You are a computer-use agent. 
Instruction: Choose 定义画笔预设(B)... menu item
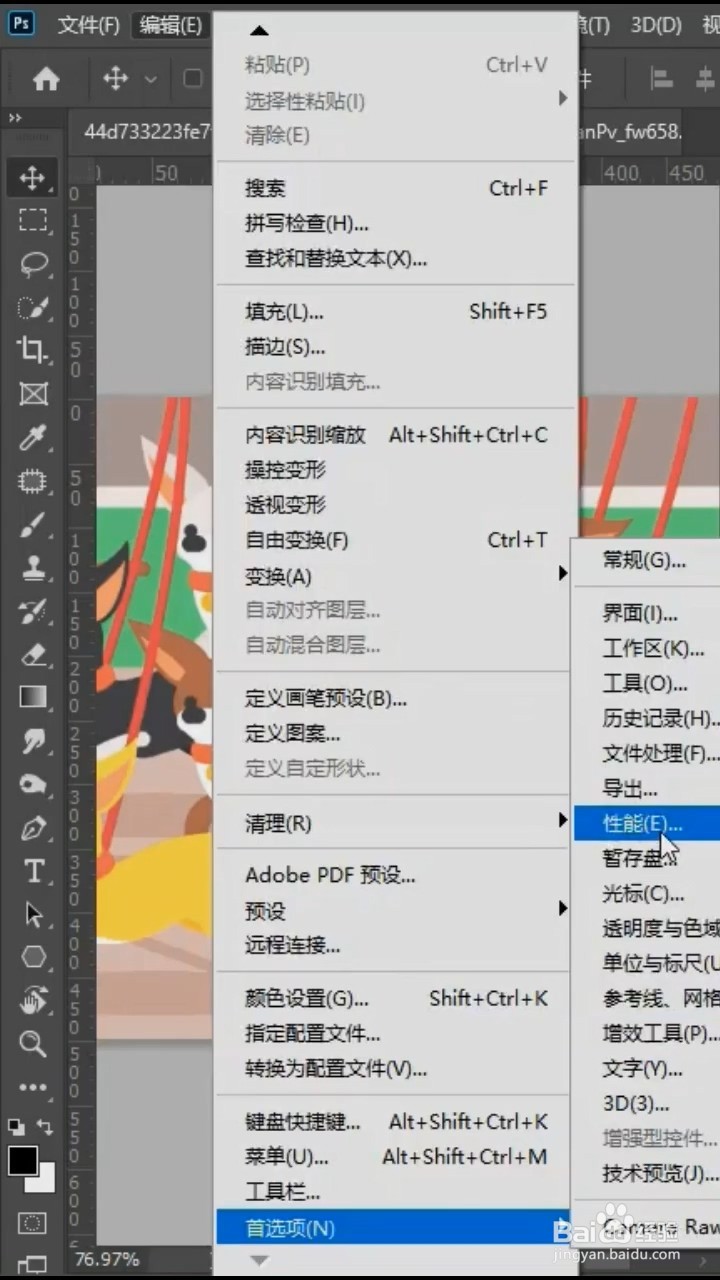(x=397, y=699)
